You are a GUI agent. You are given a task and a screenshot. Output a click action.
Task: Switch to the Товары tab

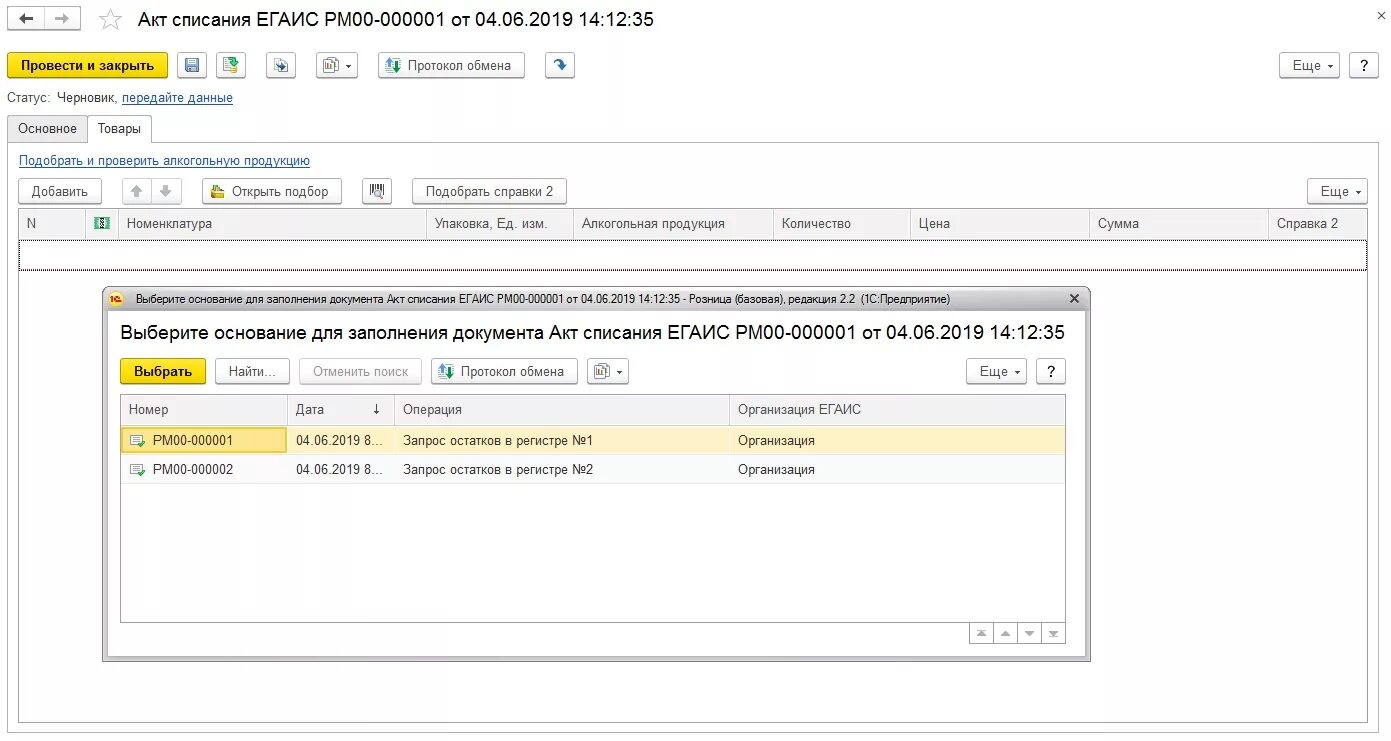pyautogui.click(x=119, y=129)
